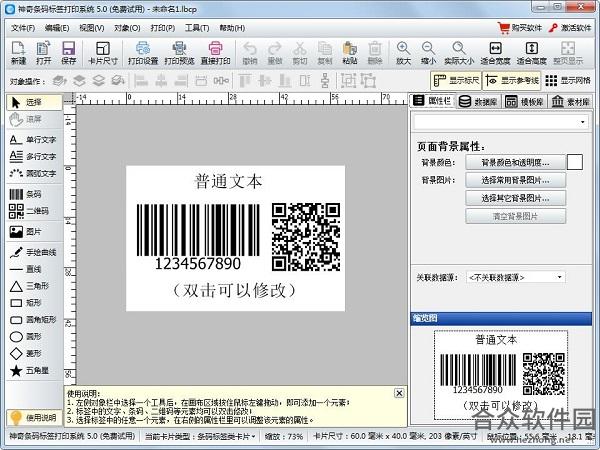Open 打印预览 print preview

(x=179, y=53)
